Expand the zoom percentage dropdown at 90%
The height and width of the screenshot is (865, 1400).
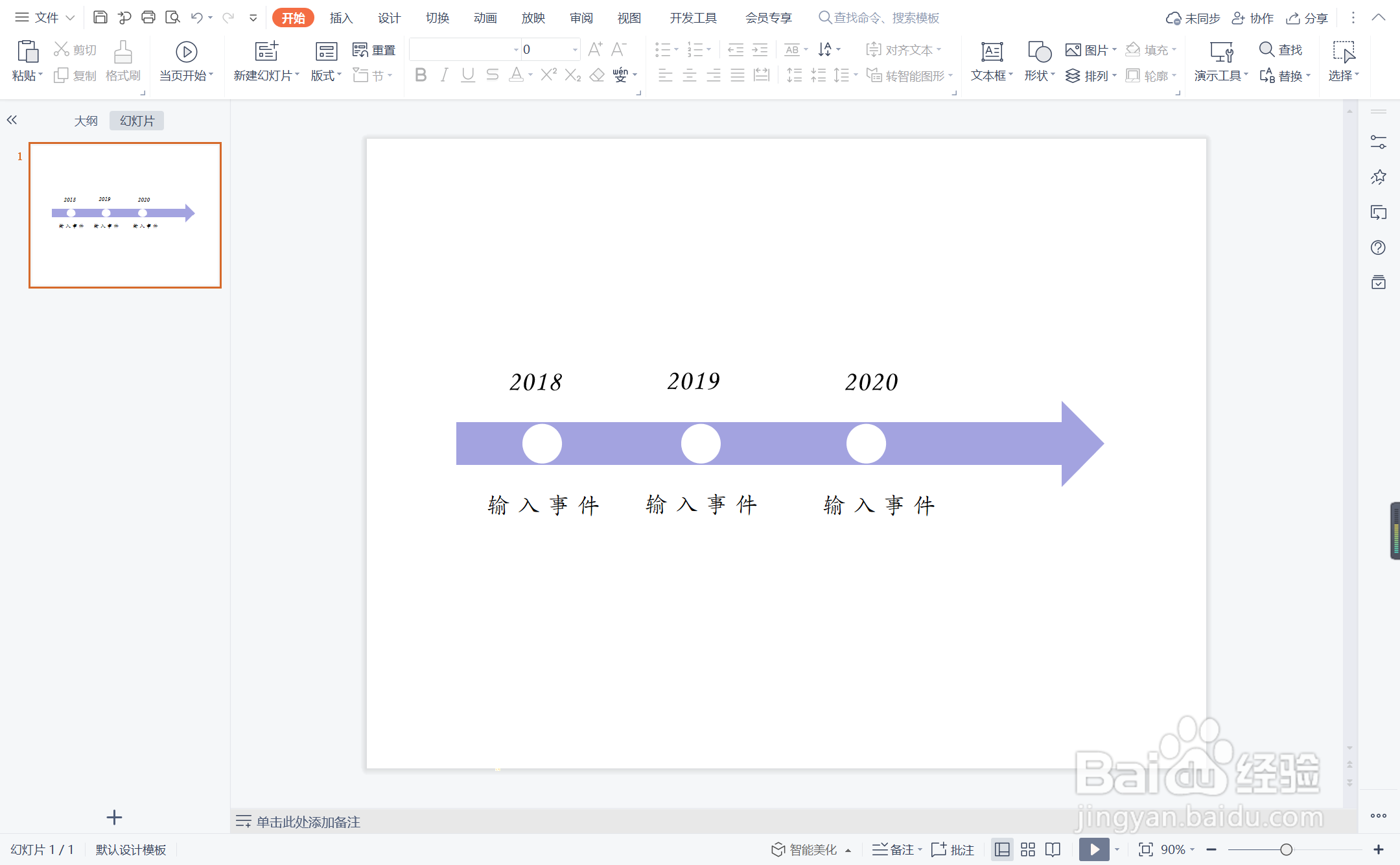tap(1193, 849)
